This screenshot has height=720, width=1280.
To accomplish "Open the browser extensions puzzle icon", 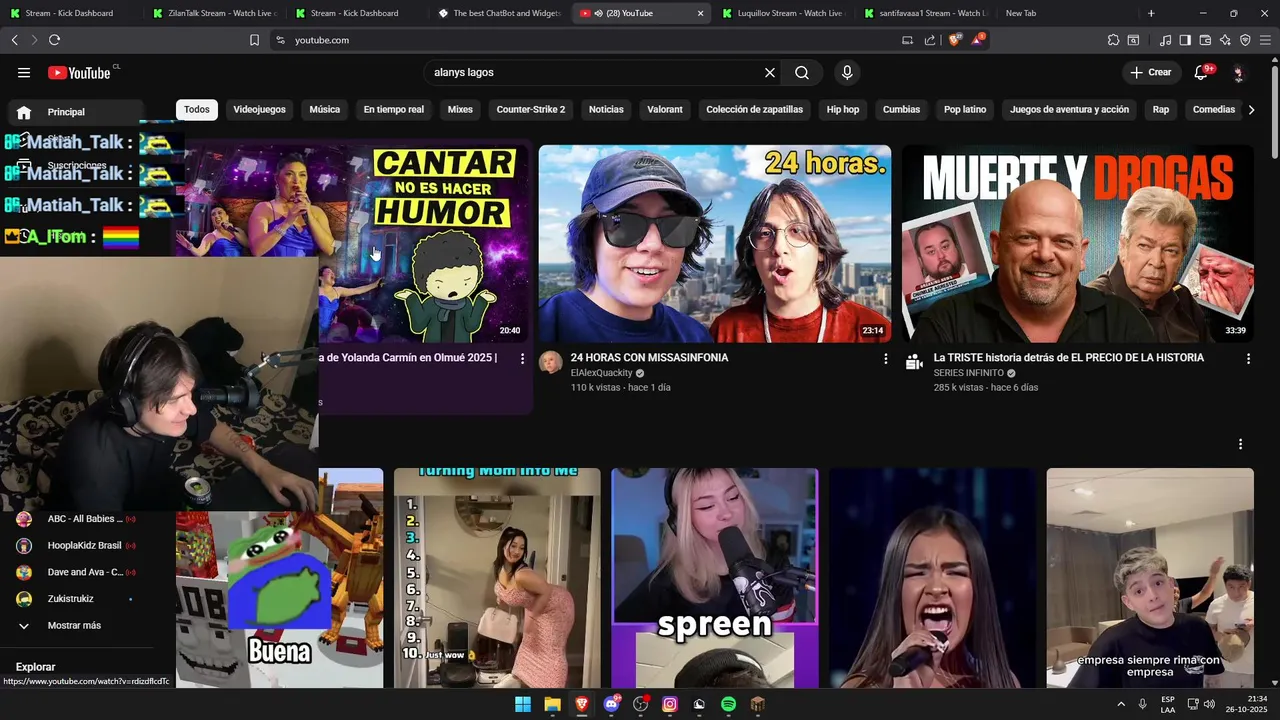I will (x=1113, y=40).
